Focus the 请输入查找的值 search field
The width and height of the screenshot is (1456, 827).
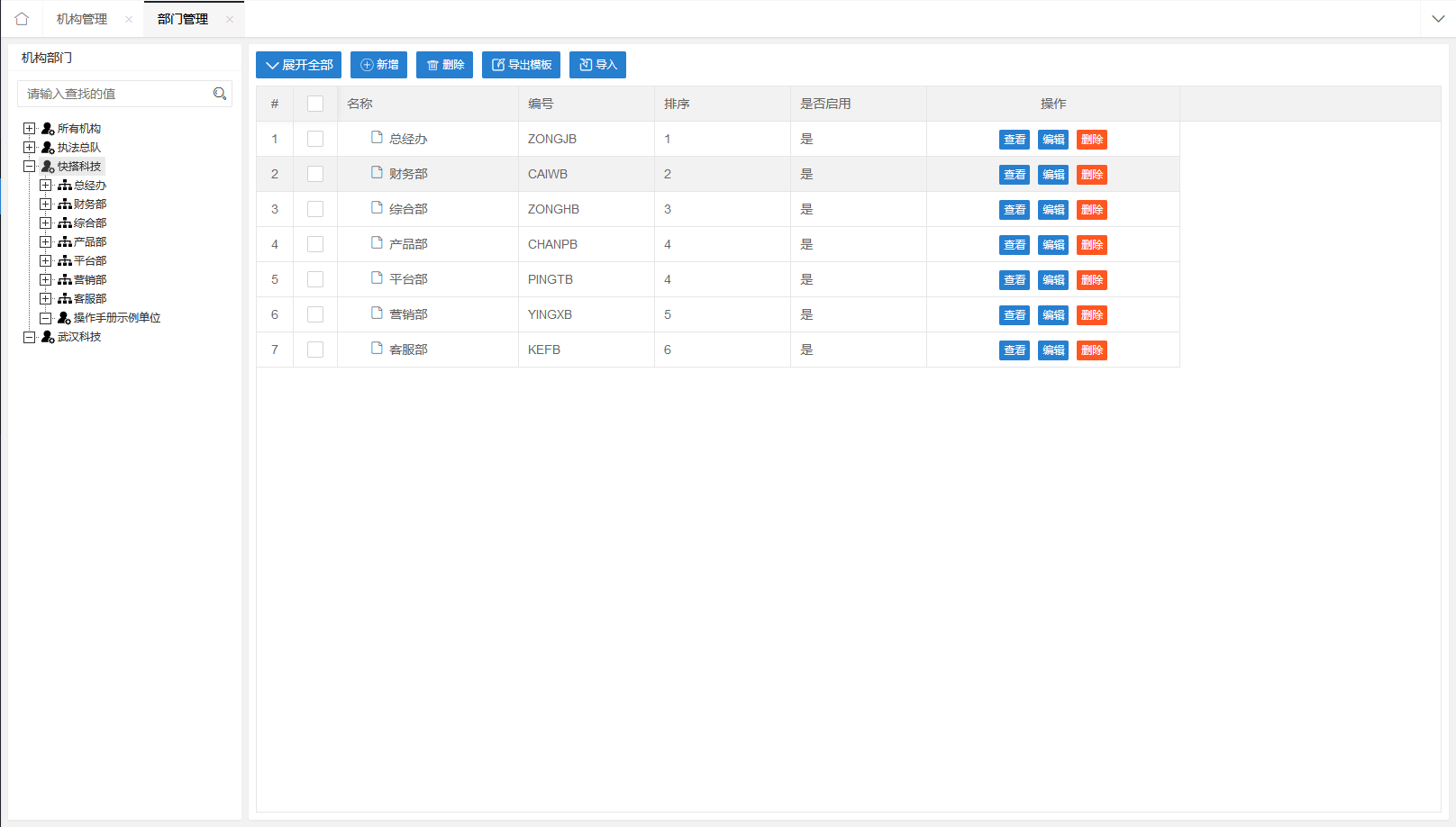click(x=115, y=94)
